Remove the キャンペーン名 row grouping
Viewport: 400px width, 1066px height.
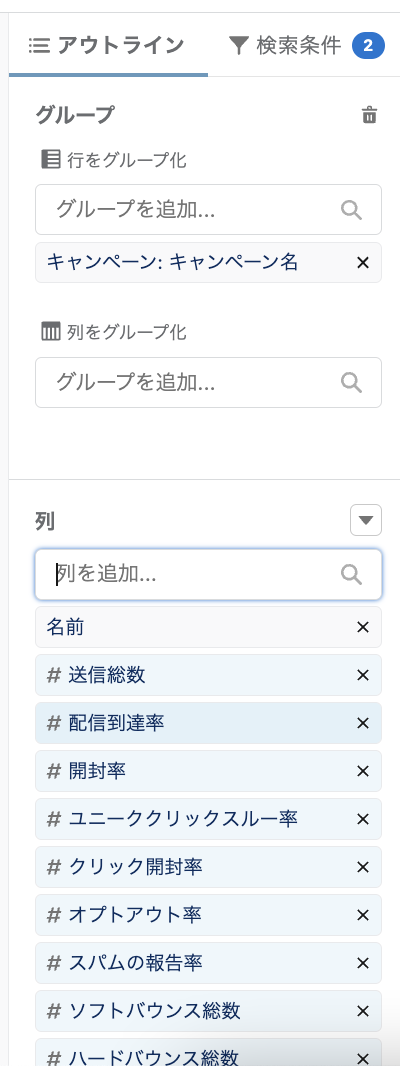(363, 262)
